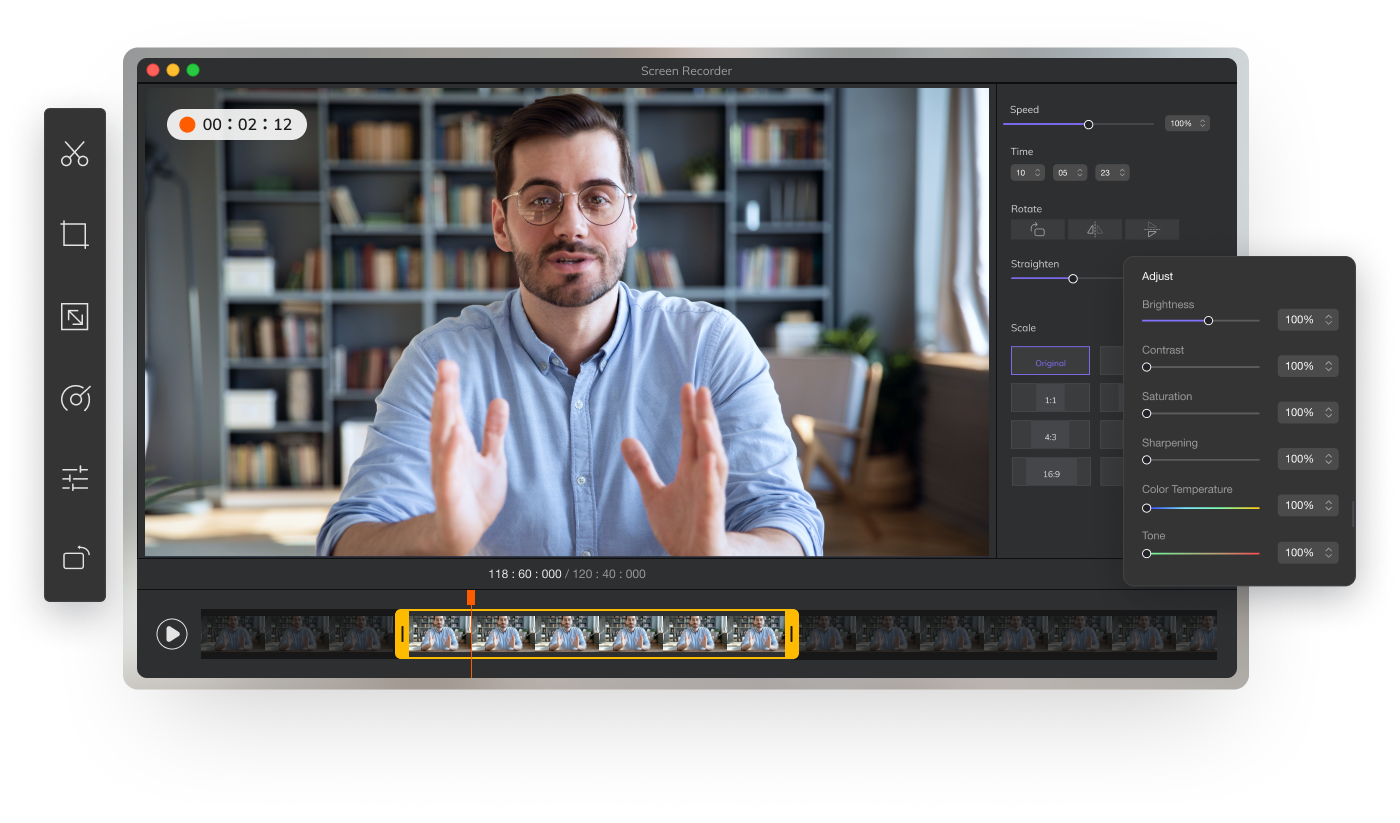1400x823 pixels.
Task: Click the Sharpening slider track
Action: point(1201,460)
